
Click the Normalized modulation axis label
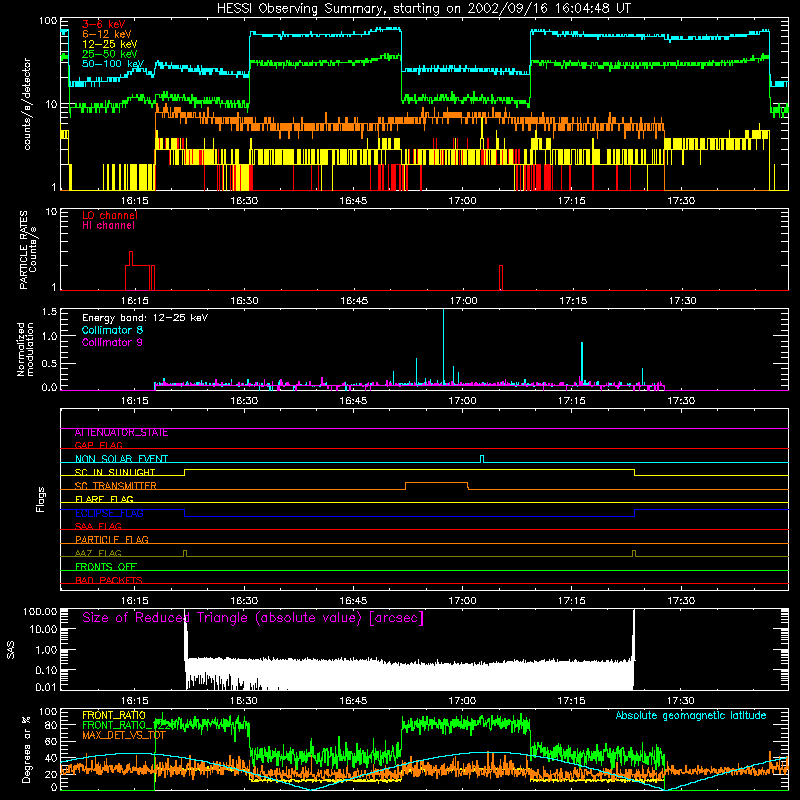25,349
